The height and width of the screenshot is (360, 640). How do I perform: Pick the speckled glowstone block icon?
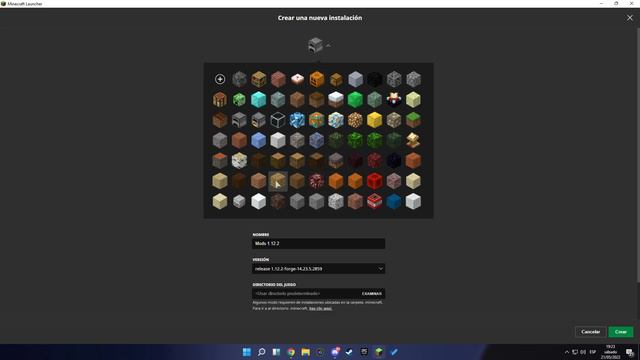pyautogui.click(x=355, y=120)
